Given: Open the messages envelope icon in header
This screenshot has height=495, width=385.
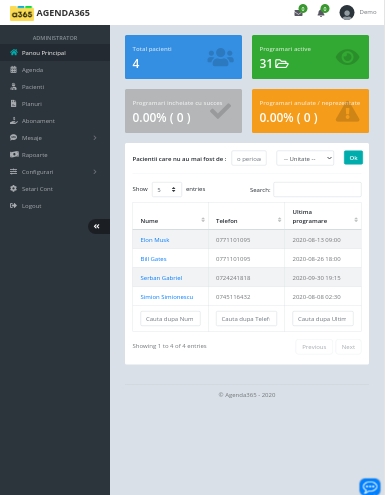Looking at the screenshot, I should 298,13.
